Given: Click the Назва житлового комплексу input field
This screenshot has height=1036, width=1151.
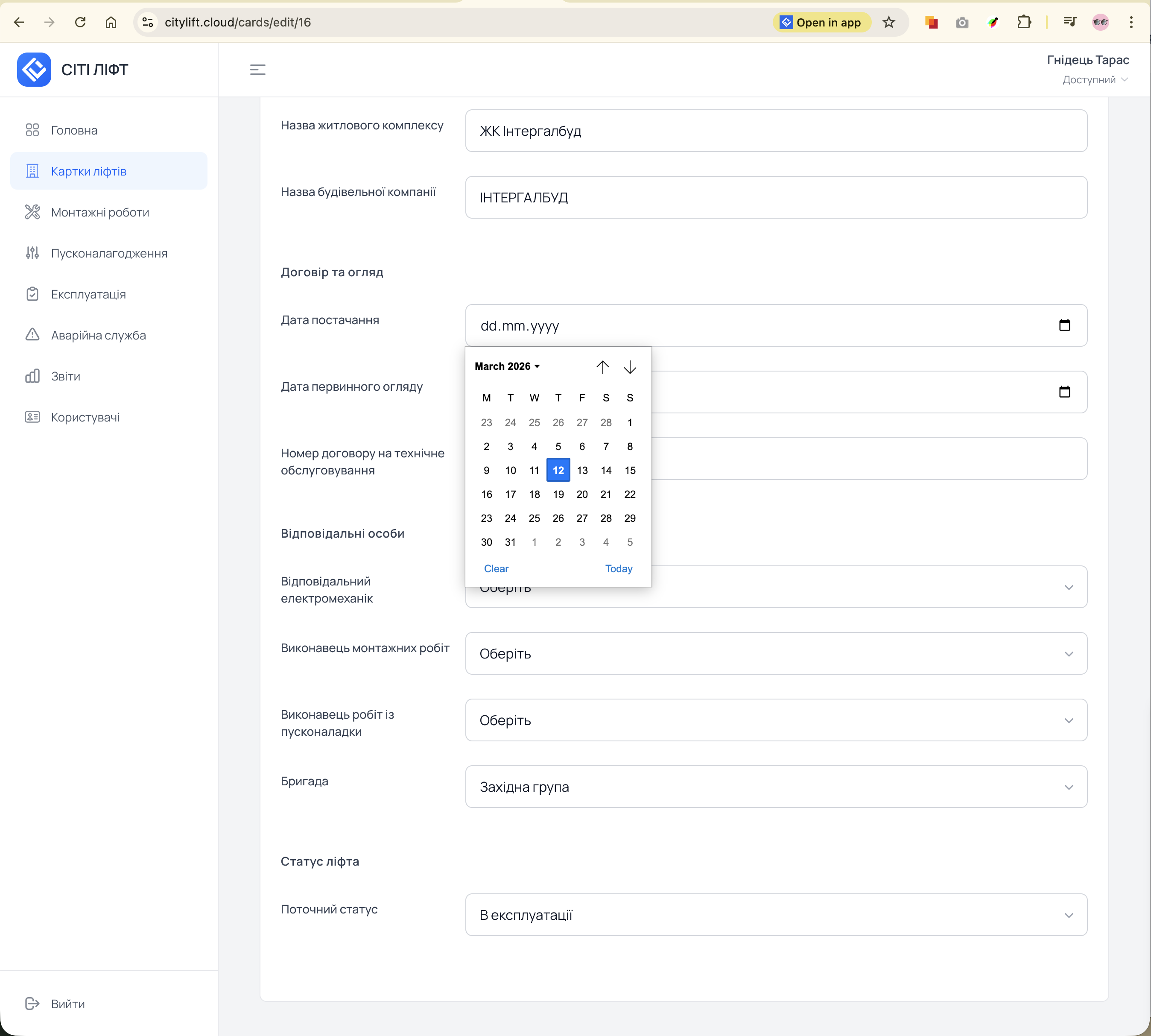Looking at the screenshot, I should [775, 131].
